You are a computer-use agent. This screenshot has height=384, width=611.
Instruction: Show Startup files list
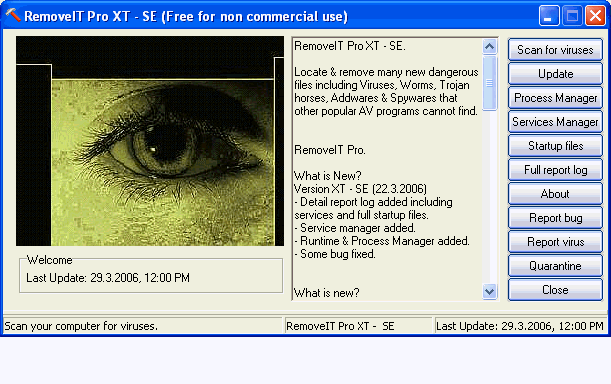tap(555, 146)
